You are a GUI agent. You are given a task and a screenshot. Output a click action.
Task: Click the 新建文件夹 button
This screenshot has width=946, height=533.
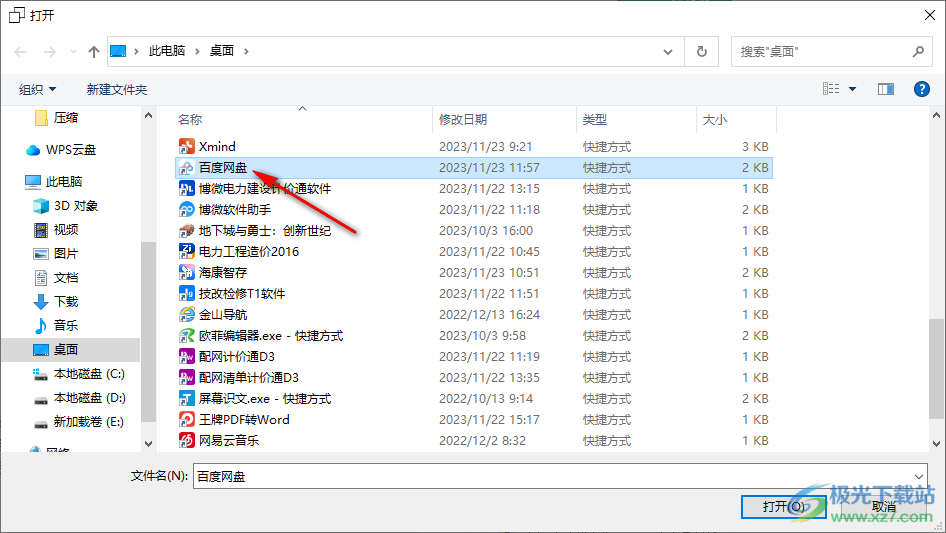[x=116, y=89]
